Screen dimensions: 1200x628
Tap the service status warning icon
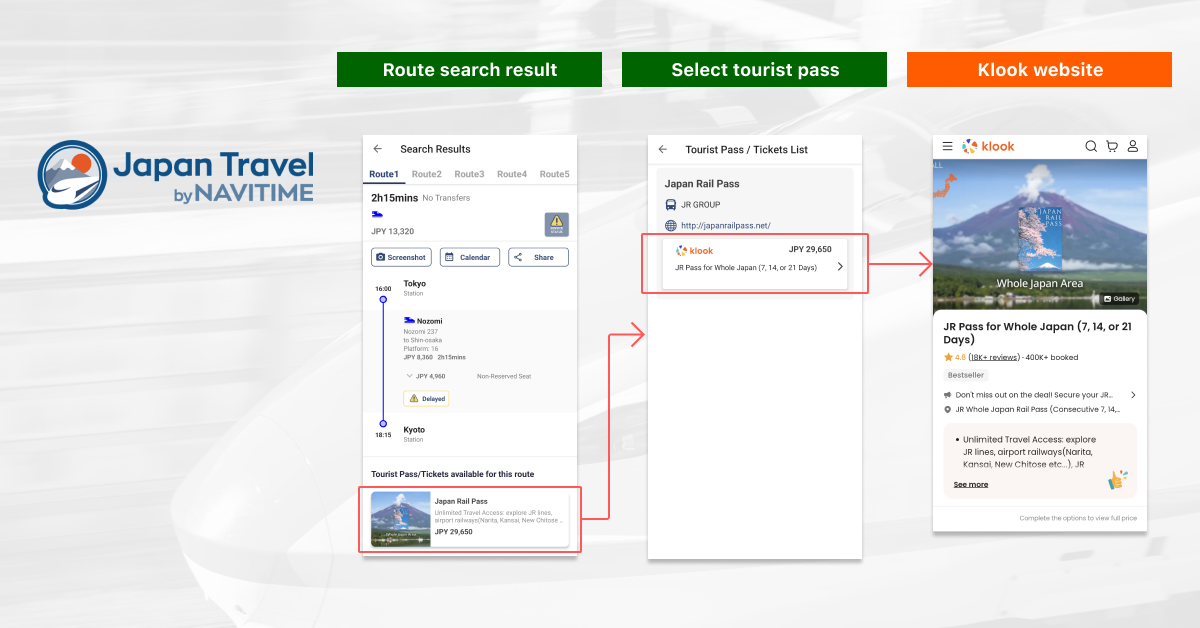point(556,224)
